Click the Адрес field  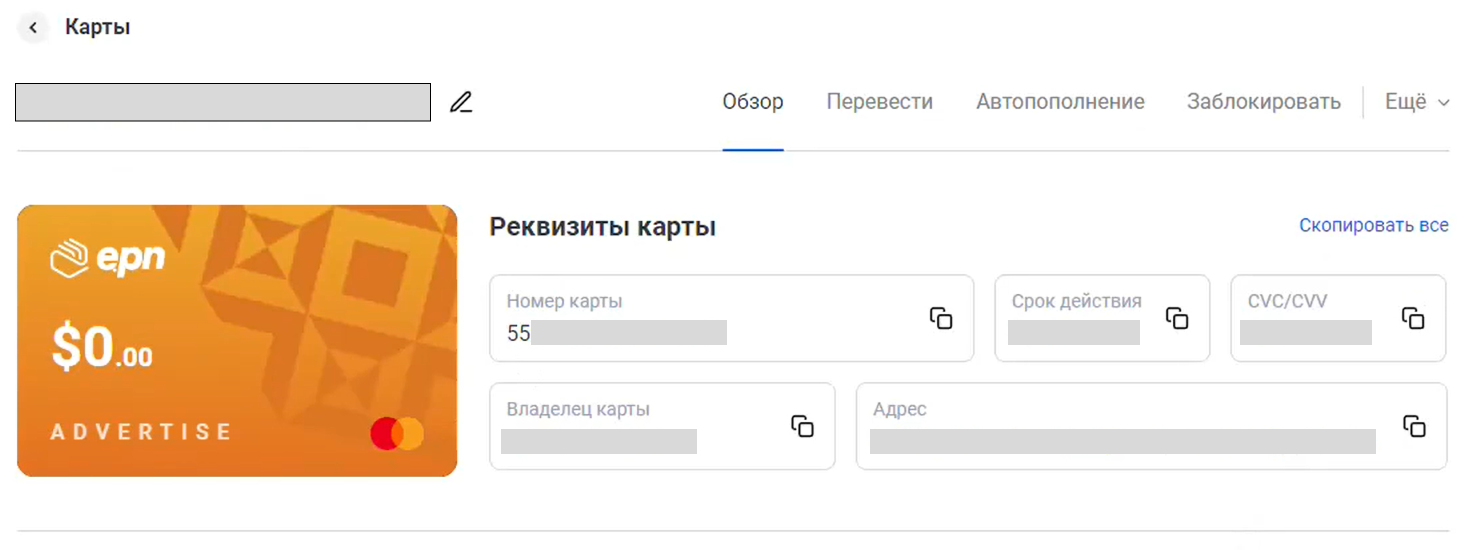[x=1151, y=426]
